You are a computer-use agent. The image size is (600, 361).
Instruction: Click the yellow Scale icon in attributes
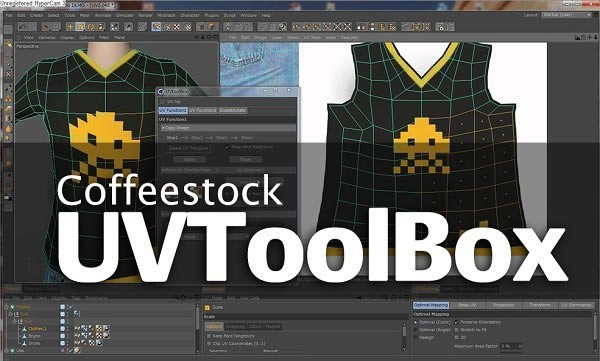tap(207, 307)
